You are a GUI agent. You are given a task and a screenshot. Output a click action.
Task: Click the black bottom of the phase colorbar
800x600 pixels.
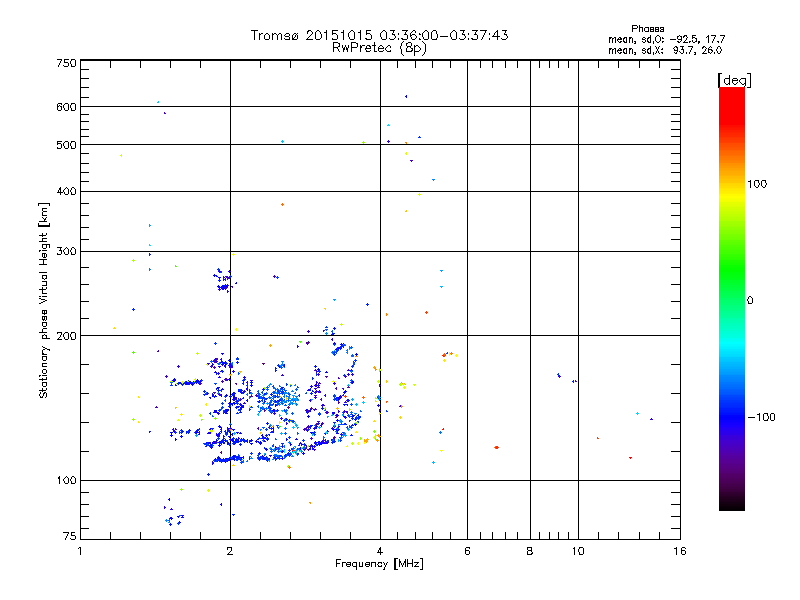tap(732, 503)
